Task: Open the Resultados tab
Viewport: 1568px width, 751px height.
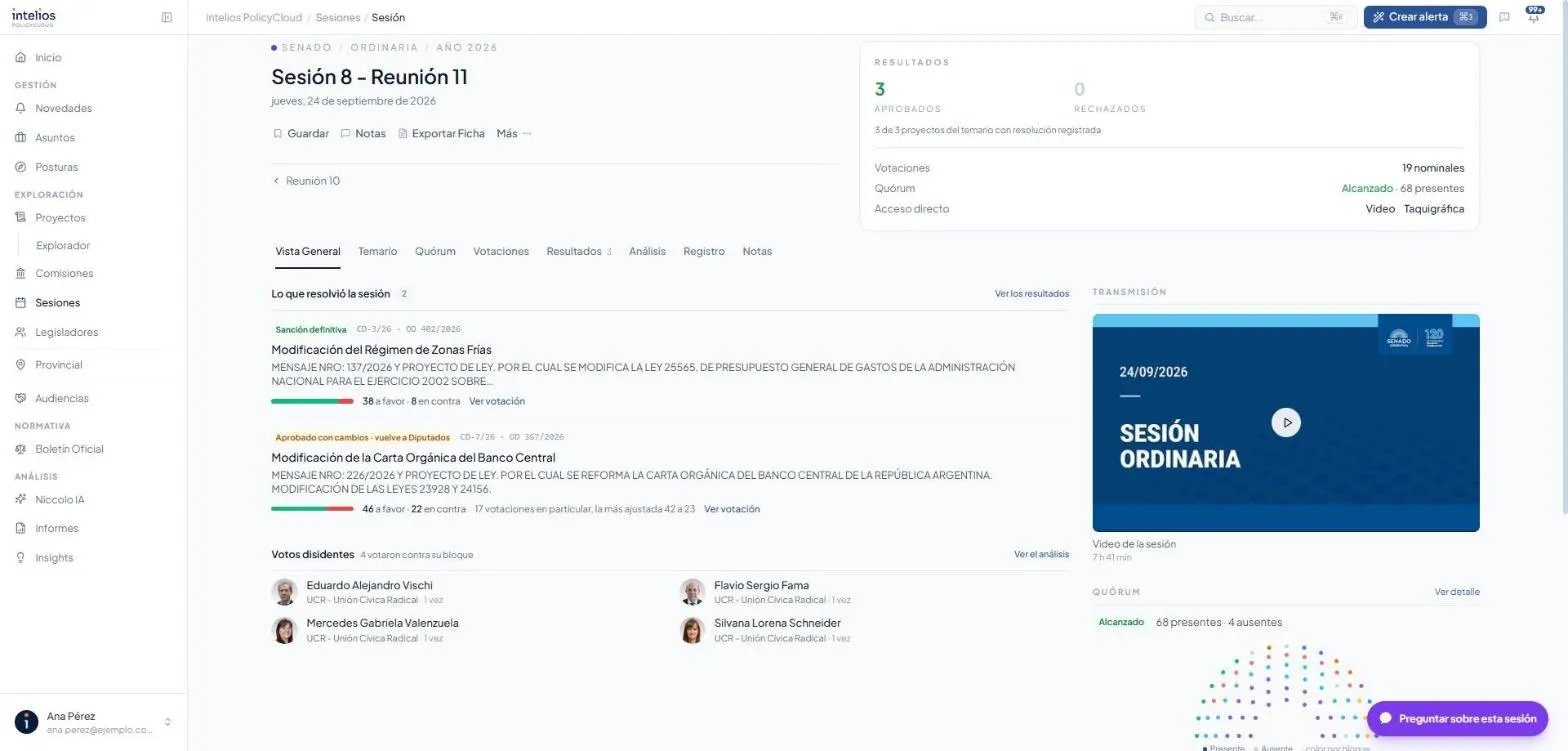Action: 579,251
